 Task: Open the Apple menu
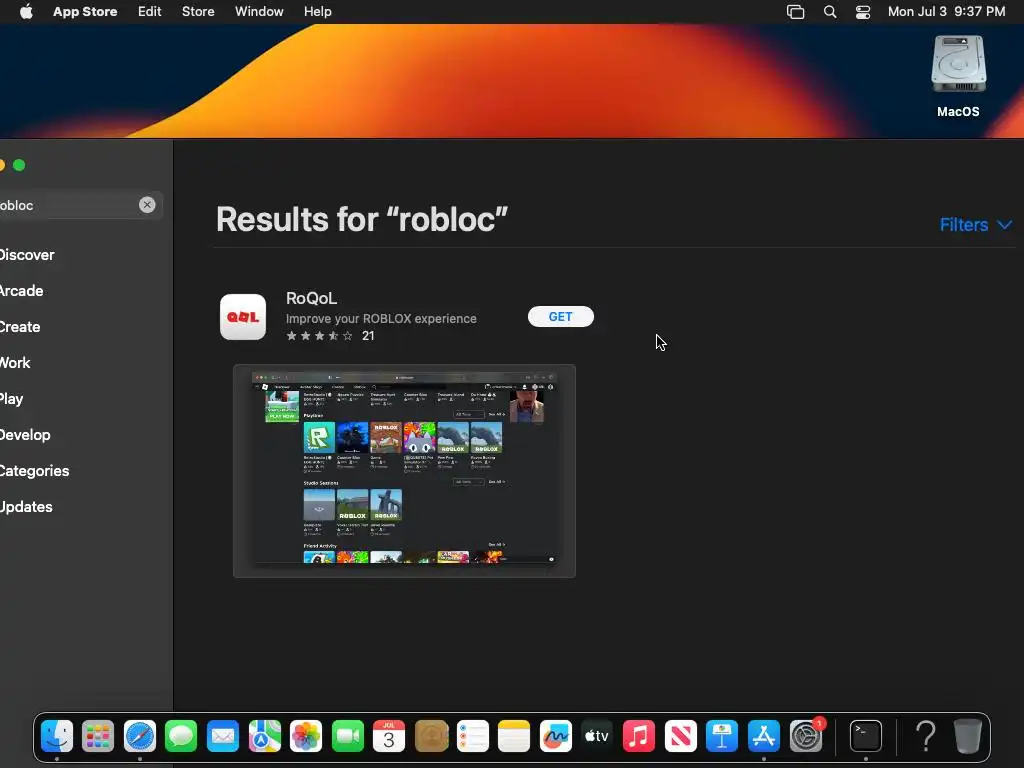pyautogui.click(x=26, y=12)
